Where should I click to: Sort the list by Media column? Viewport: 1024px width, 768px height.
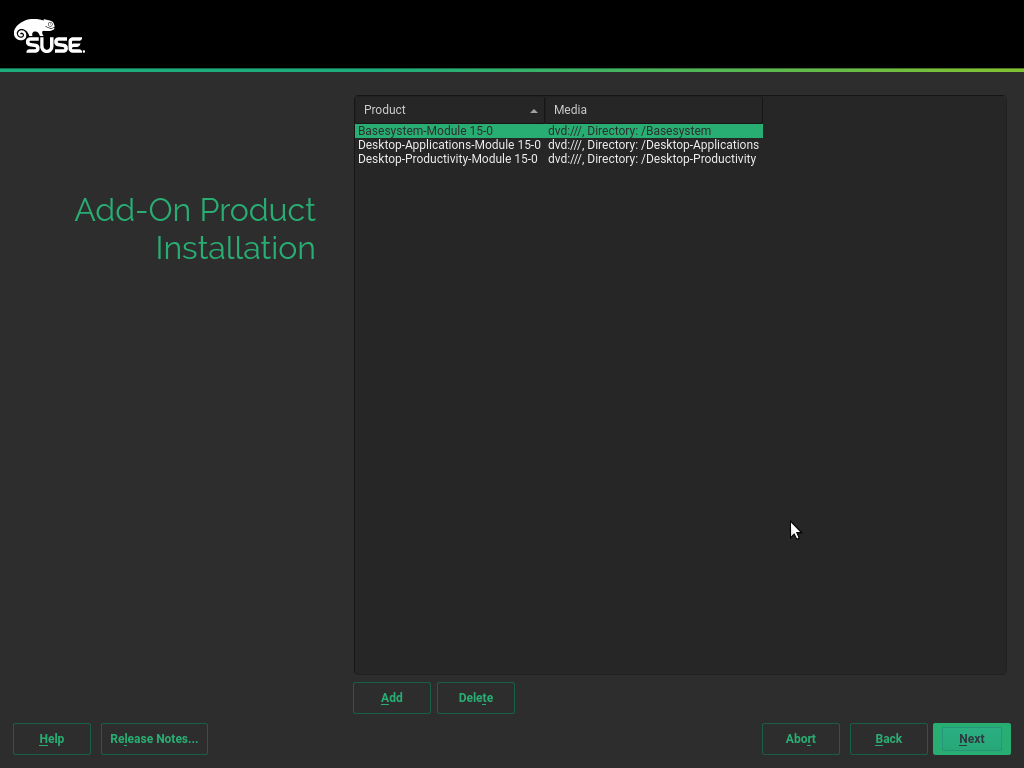tap(570, 110)
